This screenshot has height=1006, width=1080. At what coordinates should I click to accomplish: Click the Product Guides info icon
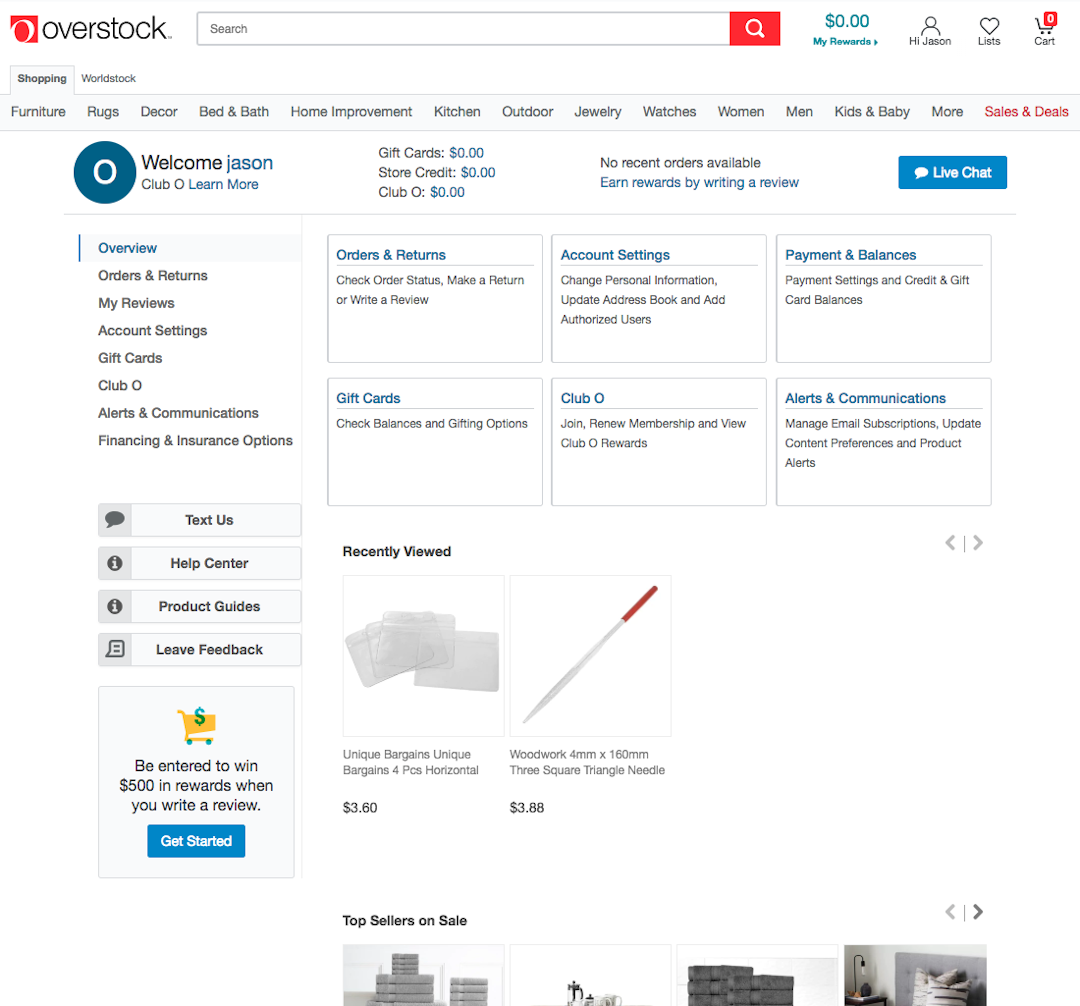(x=115, y=606)
